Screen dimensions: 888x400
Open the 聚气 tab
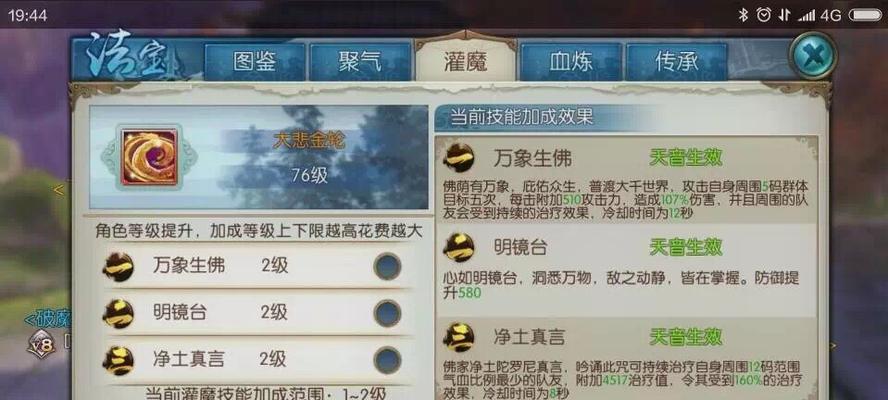pyautogui.click(x=360, y=62)
